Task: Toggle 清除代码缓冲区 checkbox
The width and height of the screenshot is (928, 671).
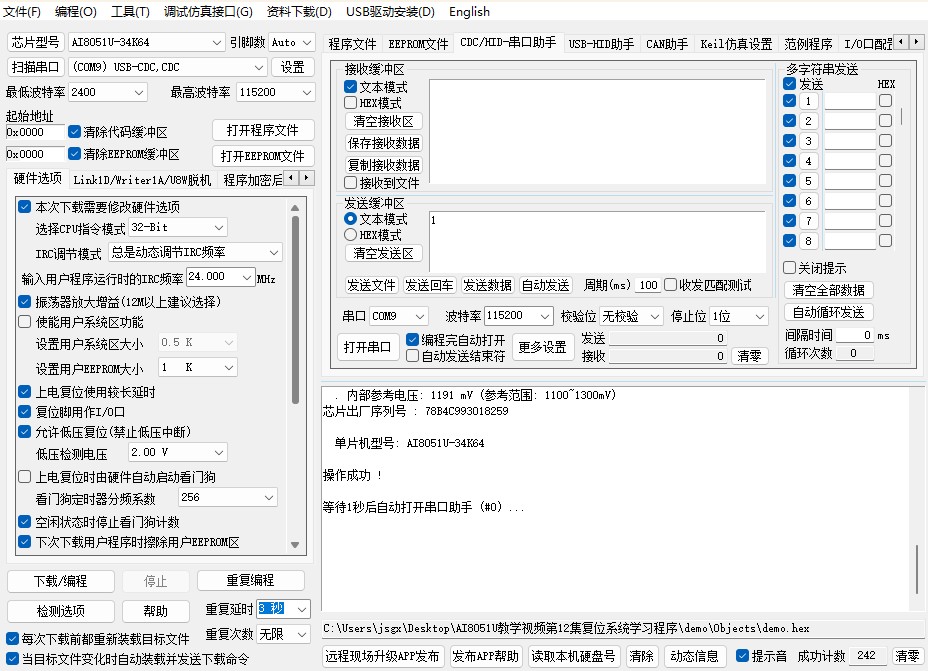Action: click(75, 131)
